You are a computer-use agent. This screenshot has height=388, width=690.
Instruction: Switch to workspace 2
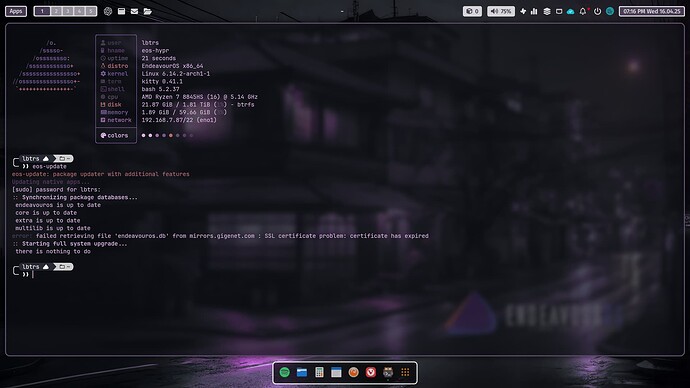click(x=56, y=11)
